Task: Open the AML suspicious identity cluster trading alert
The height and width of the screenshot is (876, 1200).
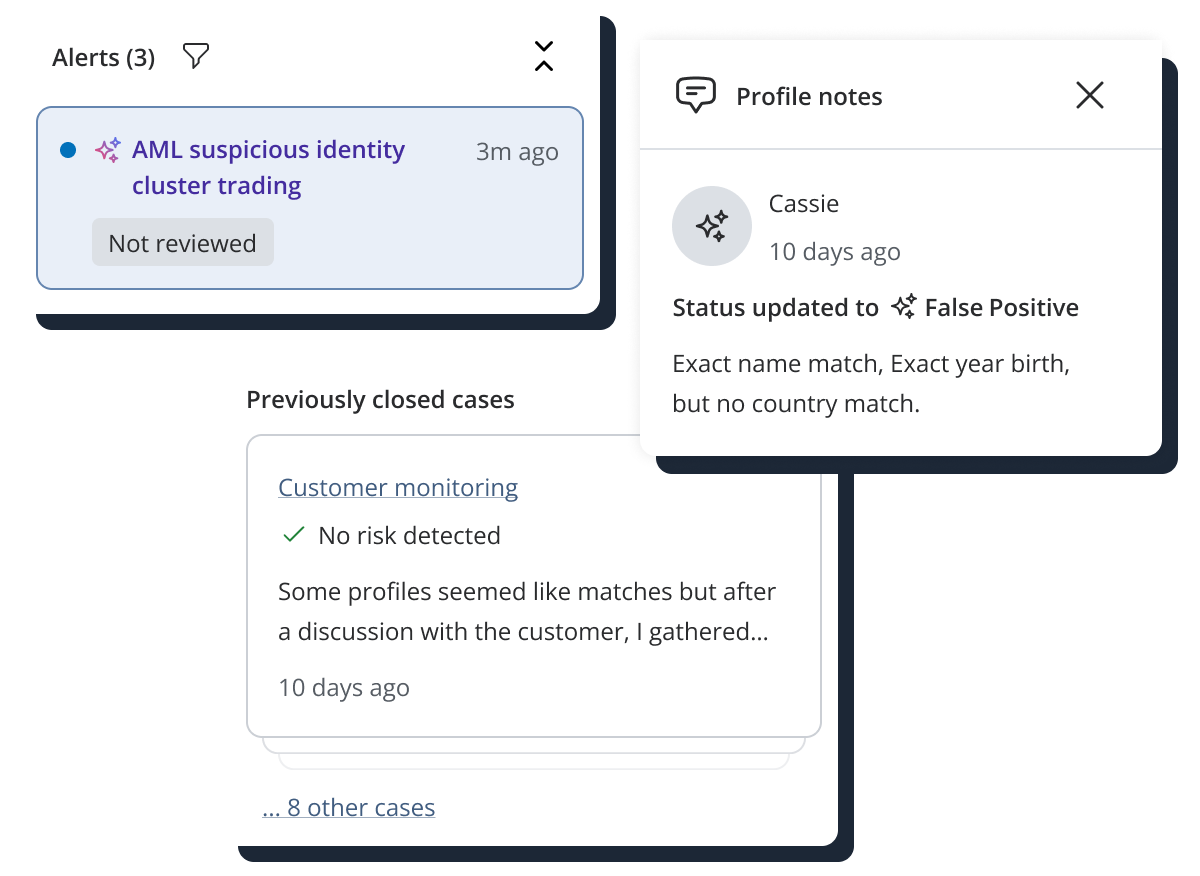Action: pos(268,167)
